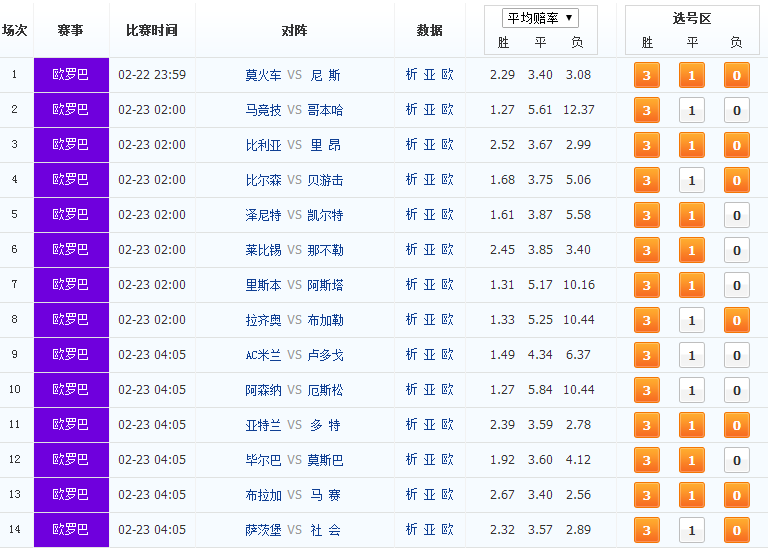Toggle lose (0) for match 5 泽尼特

[737, 215]
